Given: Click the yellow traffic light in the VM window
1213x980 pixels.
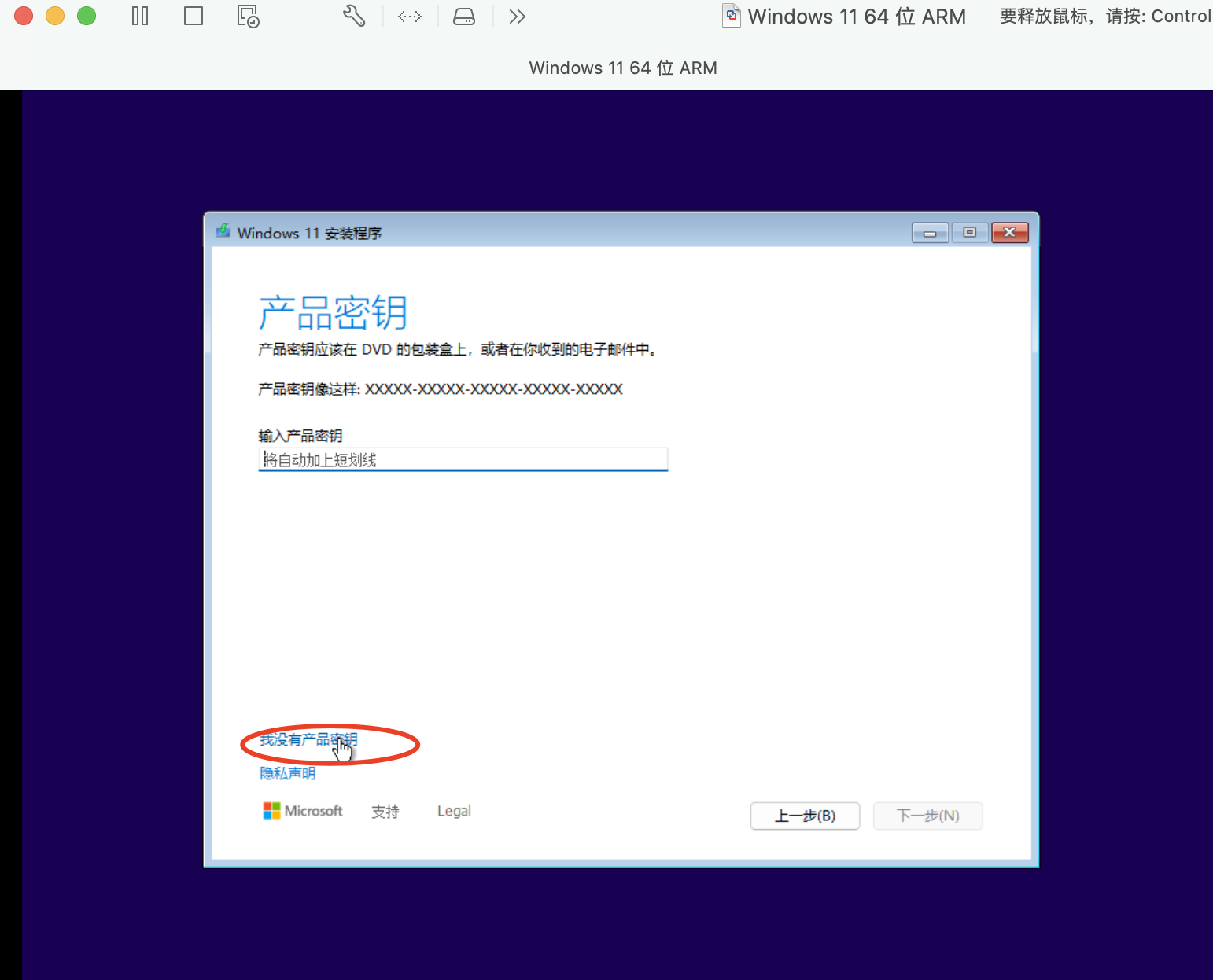Looking at the screenshot, I should click(x=55, y=15).
